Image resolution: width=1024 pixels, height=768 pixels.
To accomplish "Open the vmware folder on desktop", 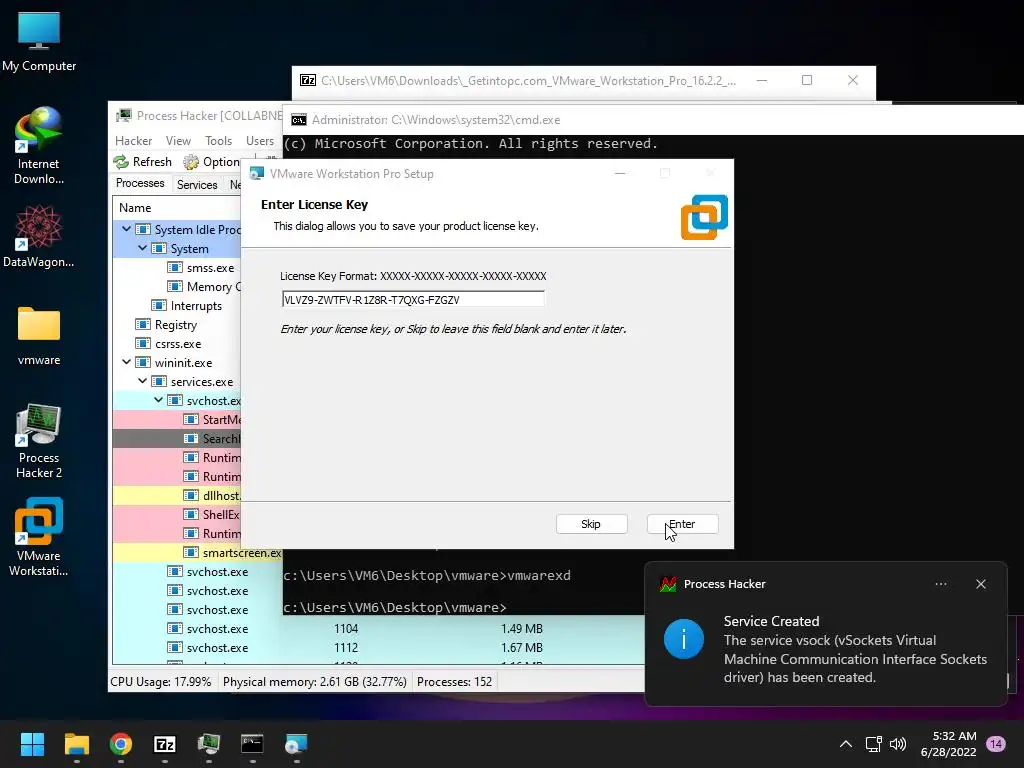I will click(39, 336).
